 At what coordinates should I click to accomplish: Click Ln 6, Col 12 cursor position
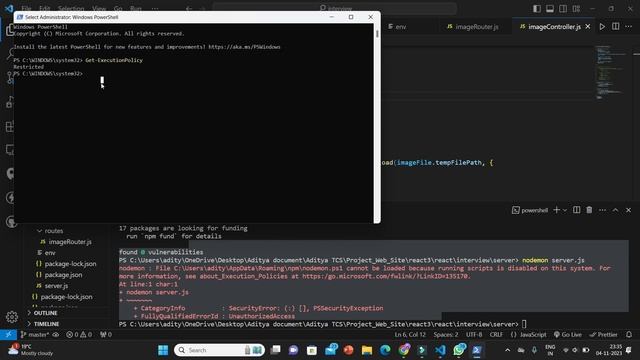pyautogui.click(x=410, y=334)
